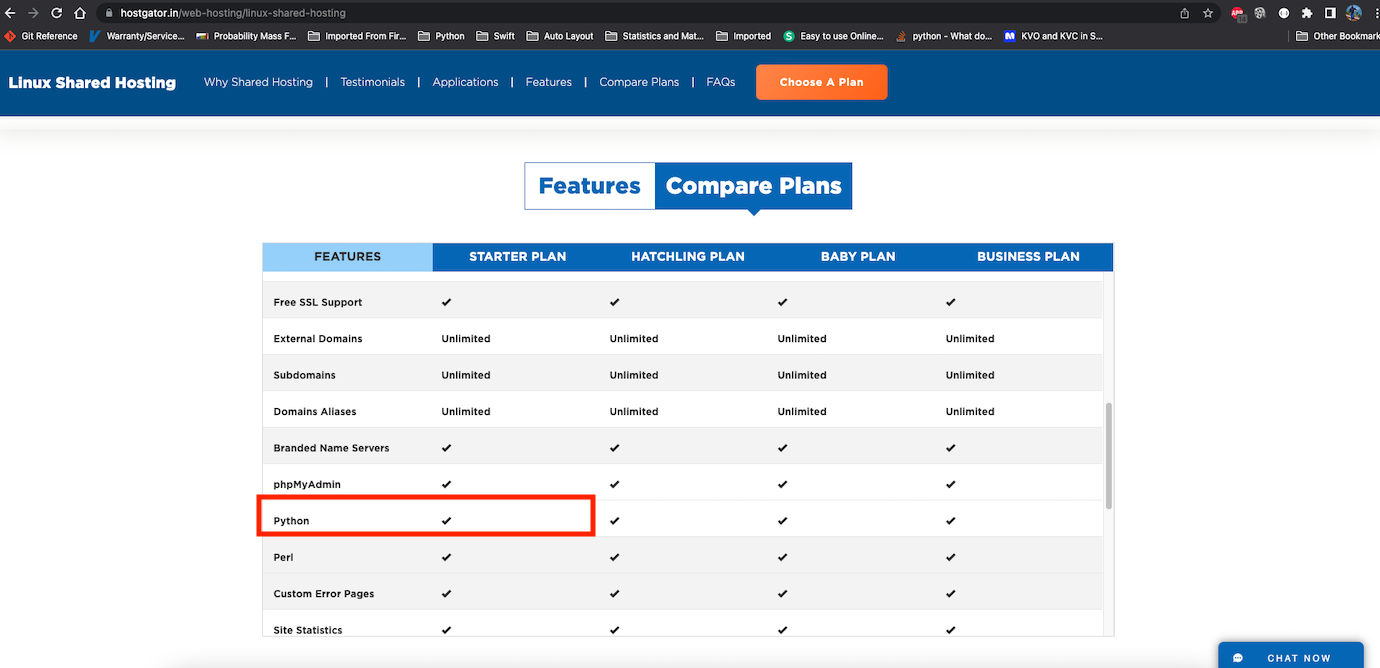Open the Auto Layout bookmarks folder
Screen dimensions: 1380x668
click(559, 36)
